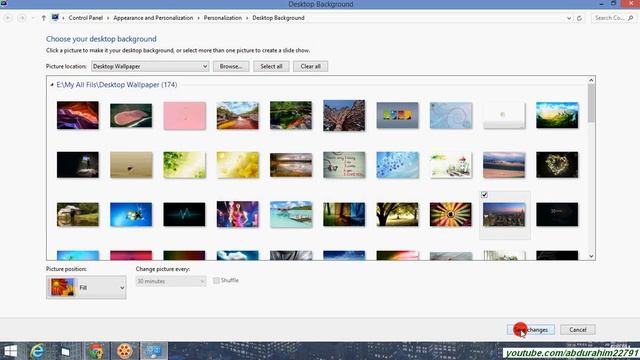Open the Picture position Fill dropdown
The width and height of the screenshot is (640, 360).
point(86,287)
